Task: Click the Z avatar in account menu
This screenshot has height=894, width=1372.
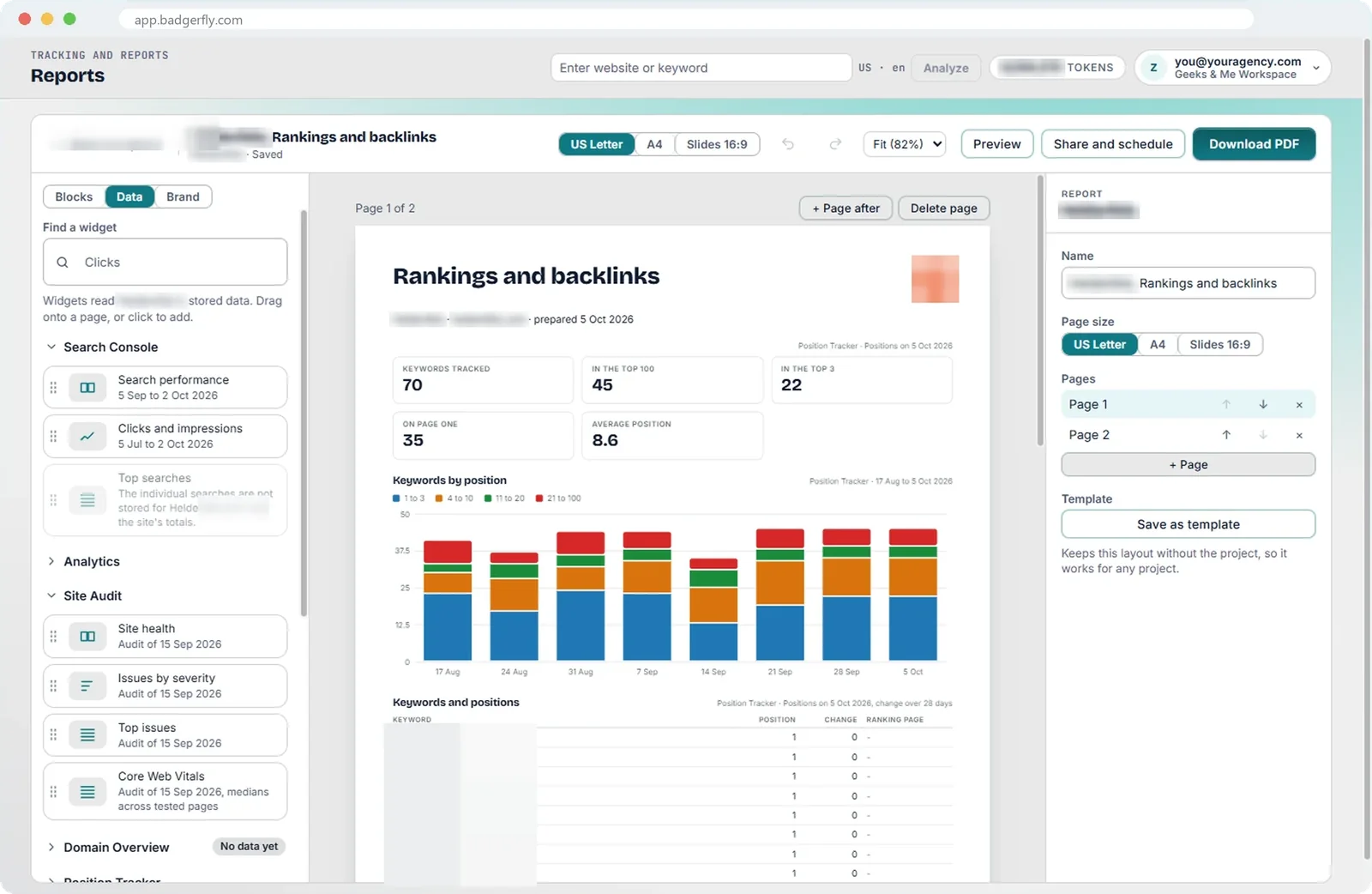Action: [1153, 68]
